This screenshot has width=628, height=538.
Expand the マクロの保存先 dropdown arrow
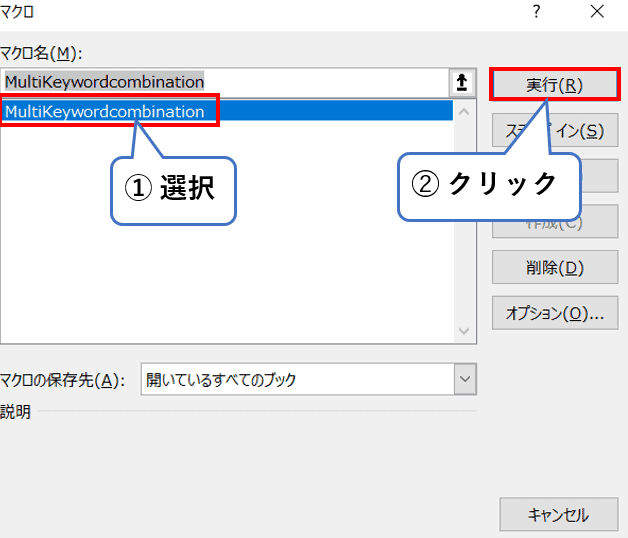[465, 379]
